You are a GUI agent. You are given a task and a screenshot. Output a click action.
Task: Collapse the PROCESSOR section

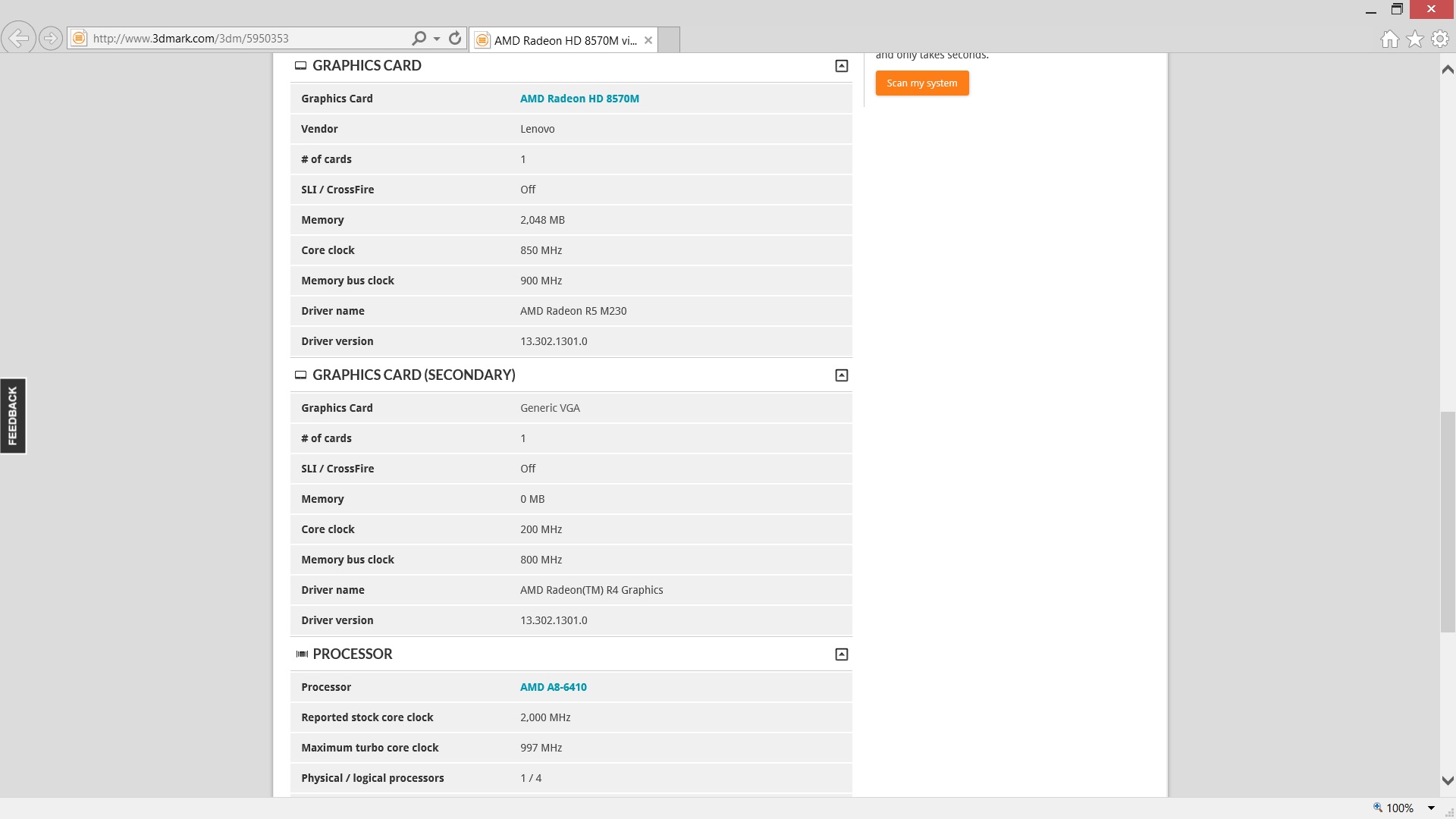tap(842, 654)
